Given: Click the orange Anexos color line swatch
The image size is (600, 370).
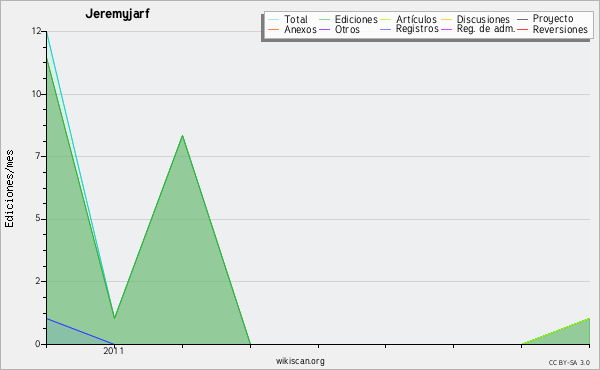Looking at the screenshot, I should click(274, 29).
